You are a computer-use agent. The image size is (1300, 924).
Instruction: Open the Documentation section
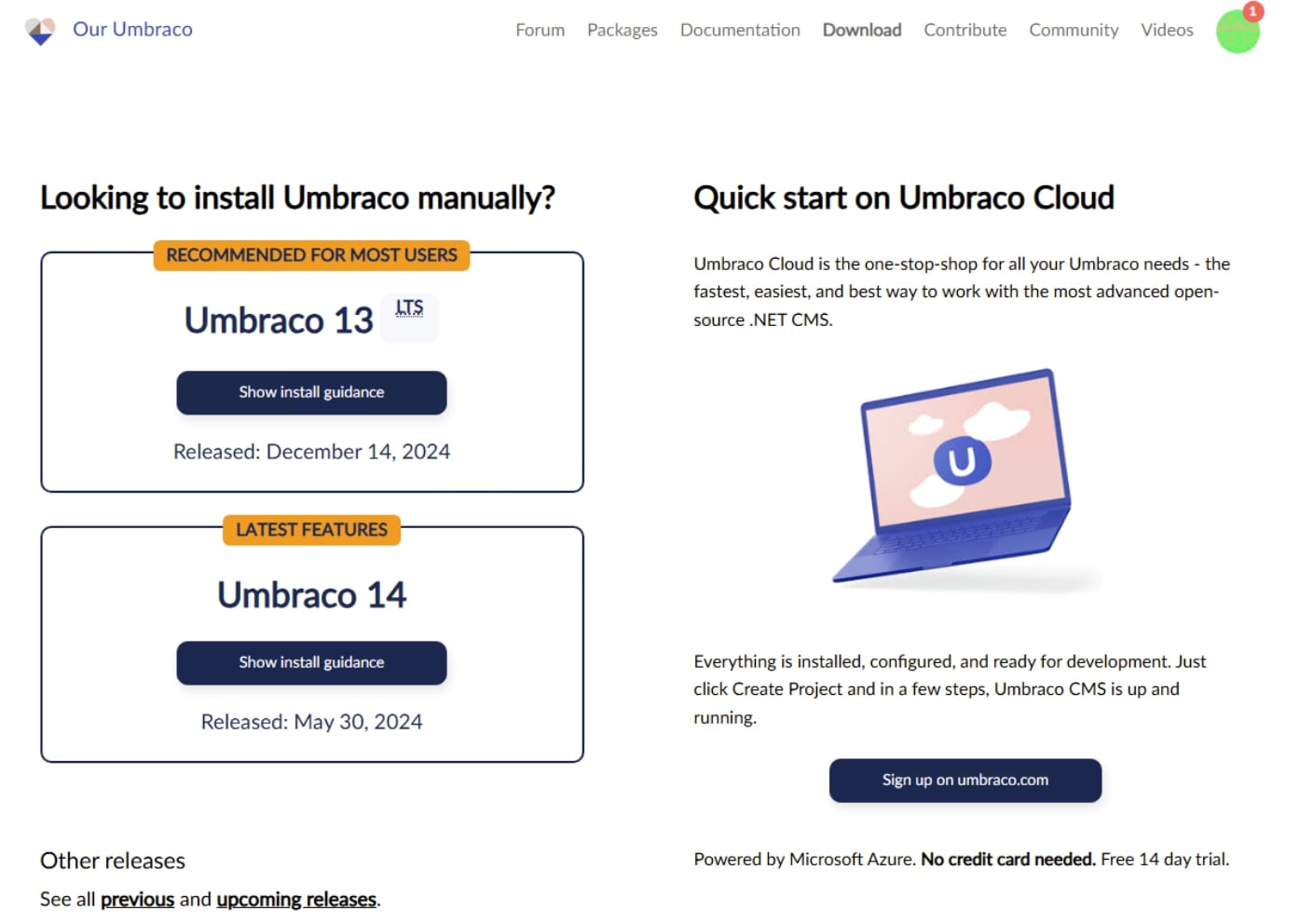point(739,30)
